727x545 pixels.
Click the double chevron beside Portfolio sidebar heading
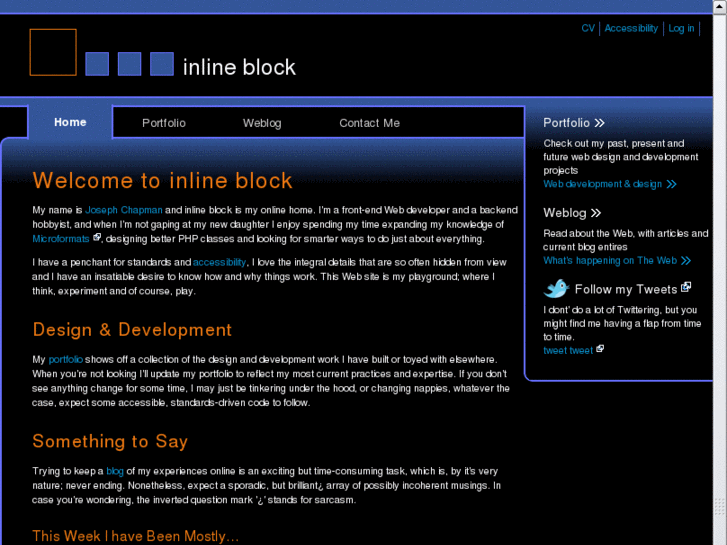click(x=599, y=123)
